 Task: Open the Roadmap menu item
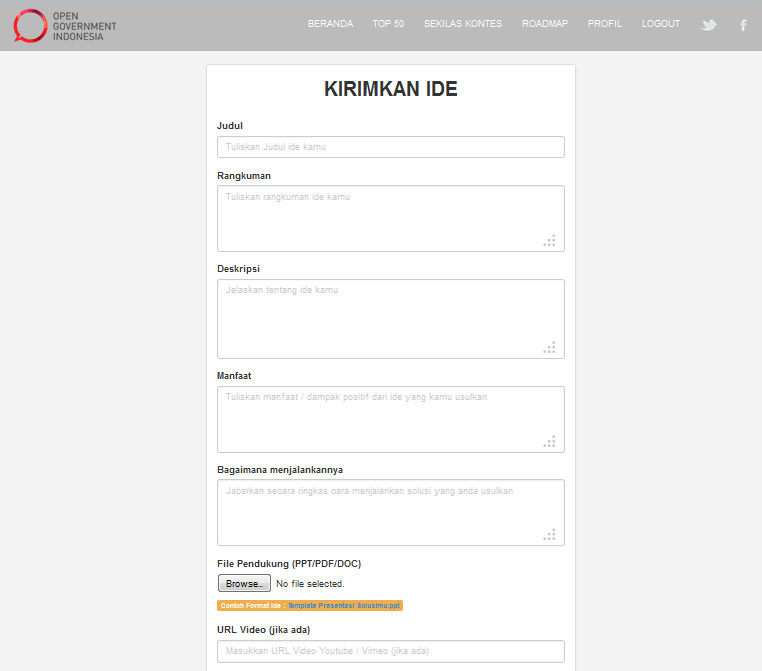click(x=544, y=24)
